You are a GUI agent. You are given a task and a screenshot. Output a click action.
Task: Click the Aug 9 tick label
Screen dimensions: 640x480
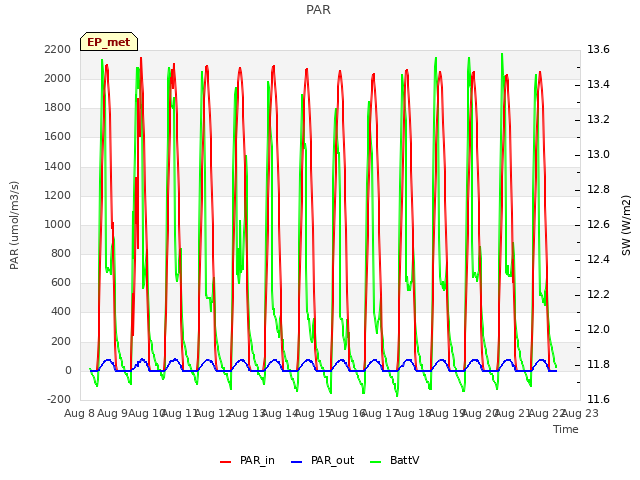113,413
